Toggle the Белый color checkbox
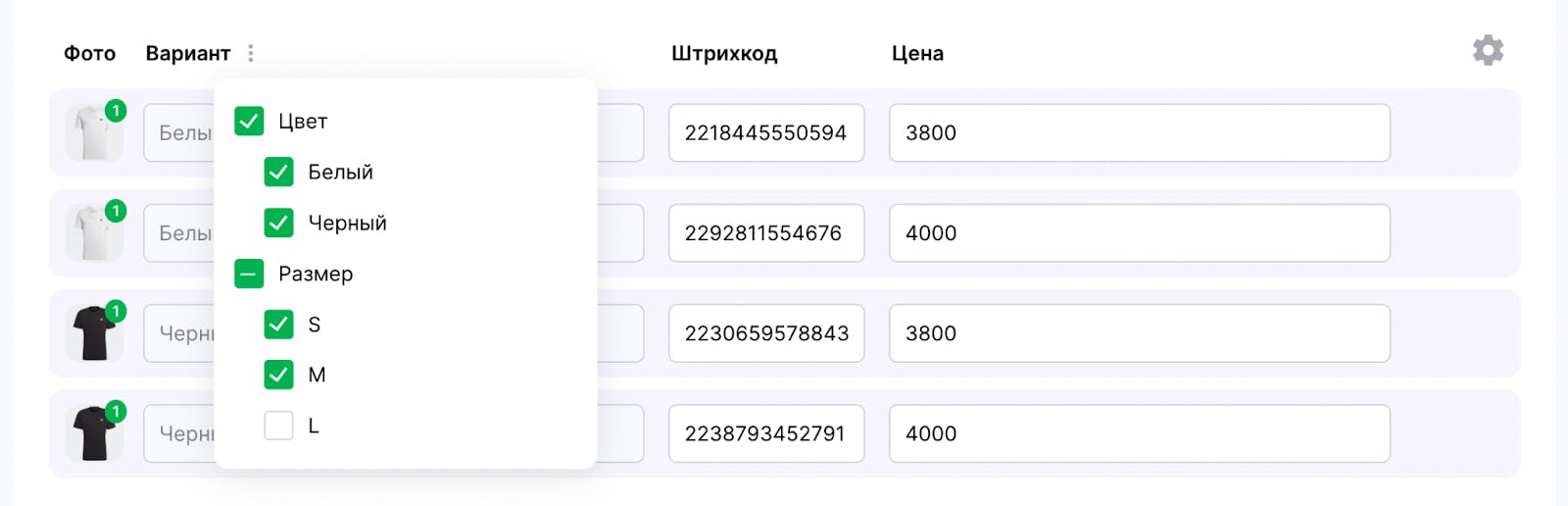Image resolution: width=1568 pixels, height=506 pixels. click(279, 173)
